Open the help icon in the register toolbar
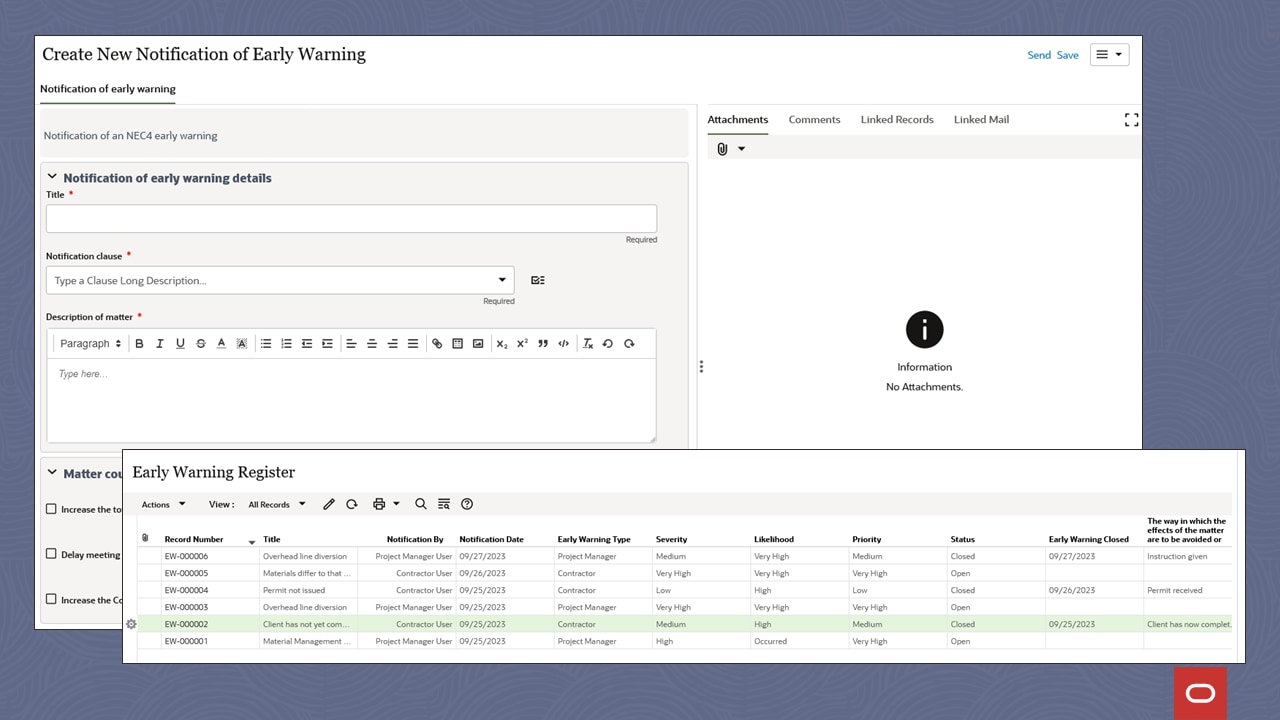1280x720 pixels. (x=467, y=504)
